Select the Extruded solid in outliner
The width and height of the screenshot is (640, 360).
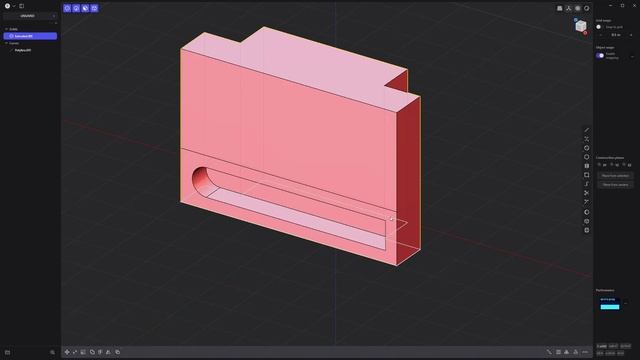click(30, 36)
